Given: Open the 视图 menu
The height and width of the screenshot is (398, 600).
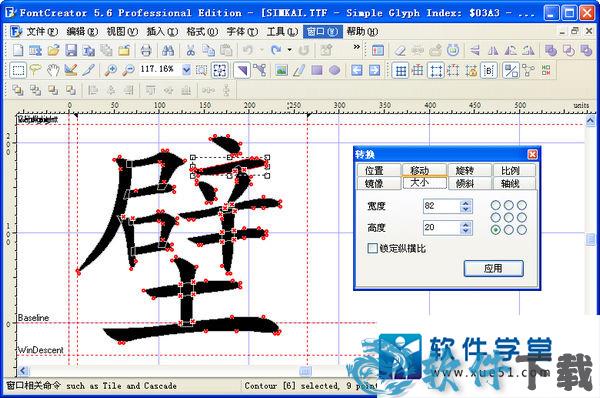Looking at the screenshot, I should [122, 31].
